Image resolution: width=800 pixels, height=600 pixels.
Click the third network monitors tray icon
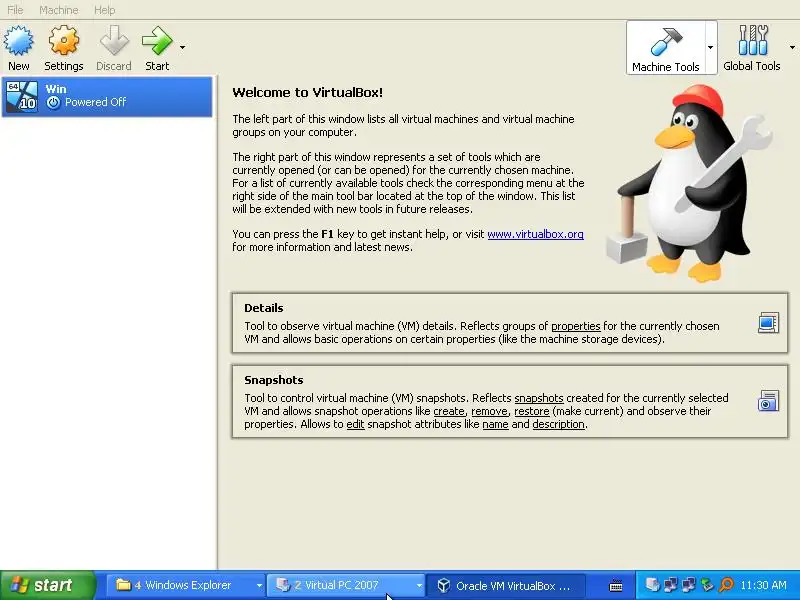coord(689,585)
